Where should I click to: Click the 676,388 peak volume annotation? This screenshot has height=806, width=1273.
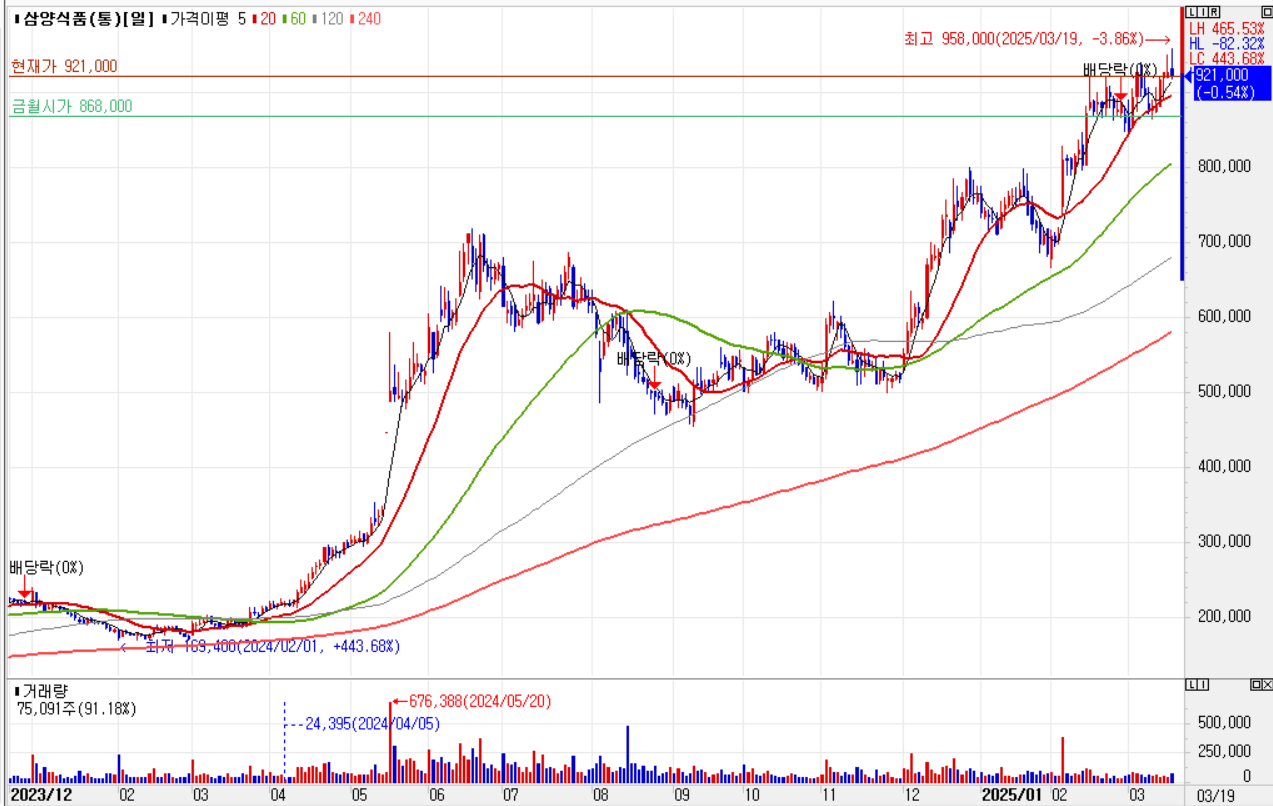tap(479, 702)
